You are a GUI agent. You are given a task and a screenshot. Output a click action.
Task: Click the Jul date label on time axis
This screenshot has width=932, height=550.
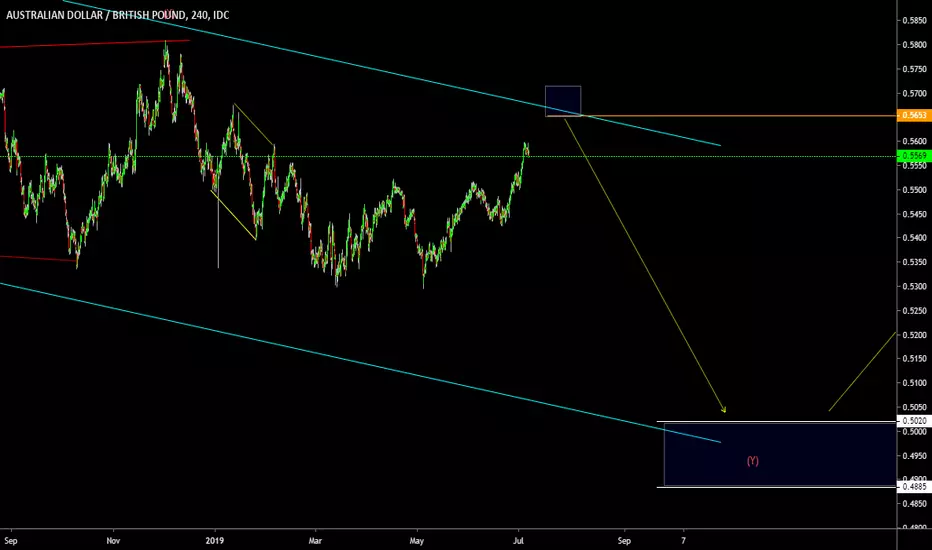tap(519, 540)
